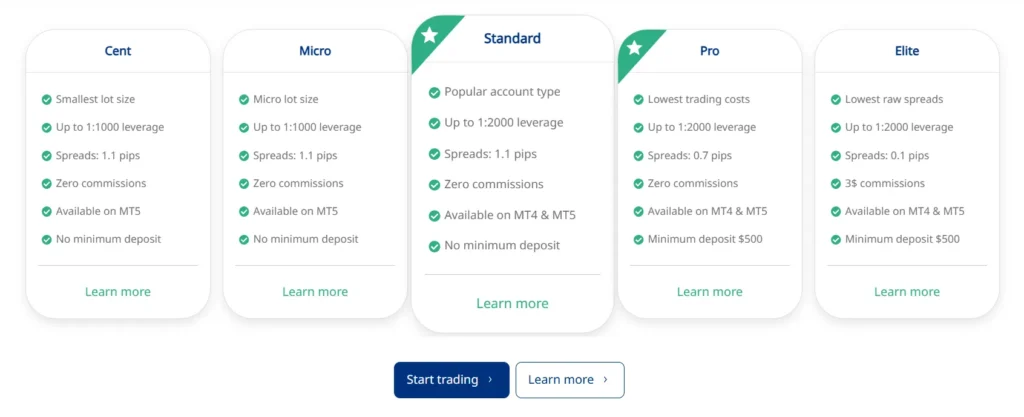Click checkmark icon beside Lowest raw spreads
The height and width of the screenshot is (417, 1024).
(x=836, y=100)
